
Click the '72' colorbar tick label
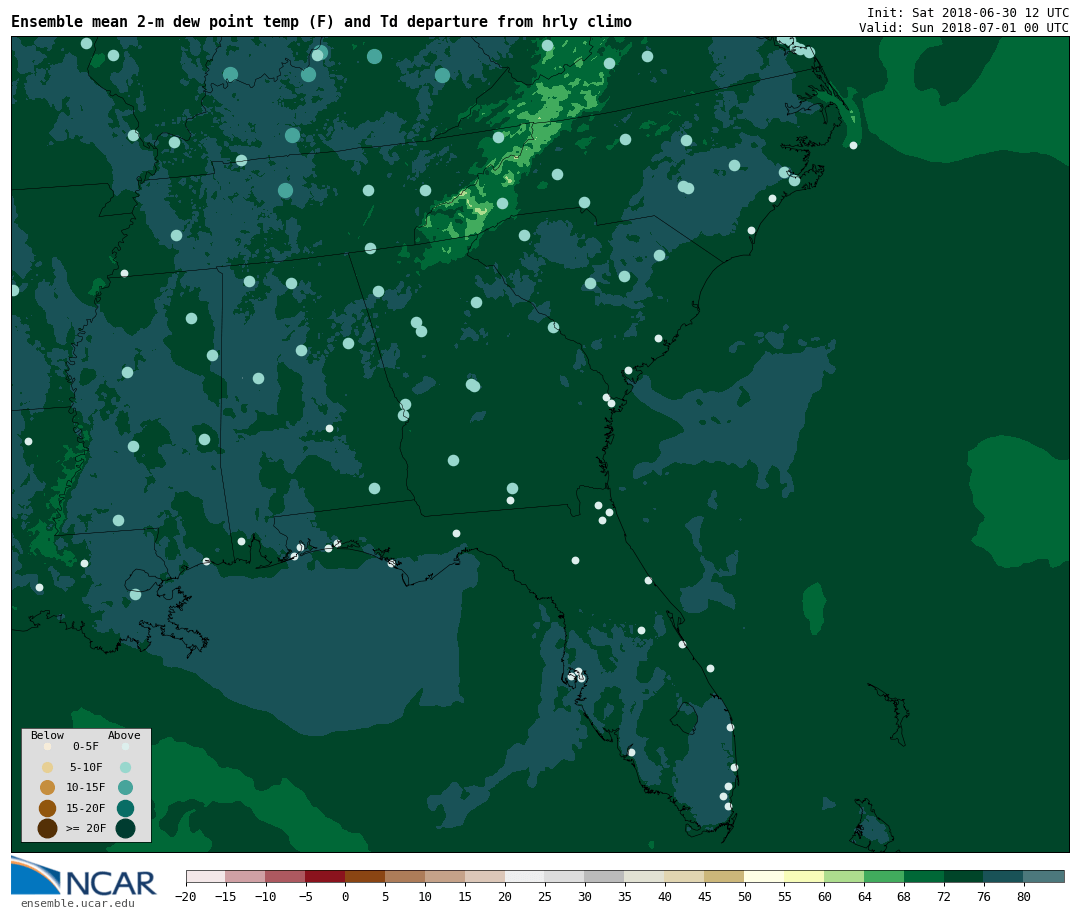pos(945,896)
